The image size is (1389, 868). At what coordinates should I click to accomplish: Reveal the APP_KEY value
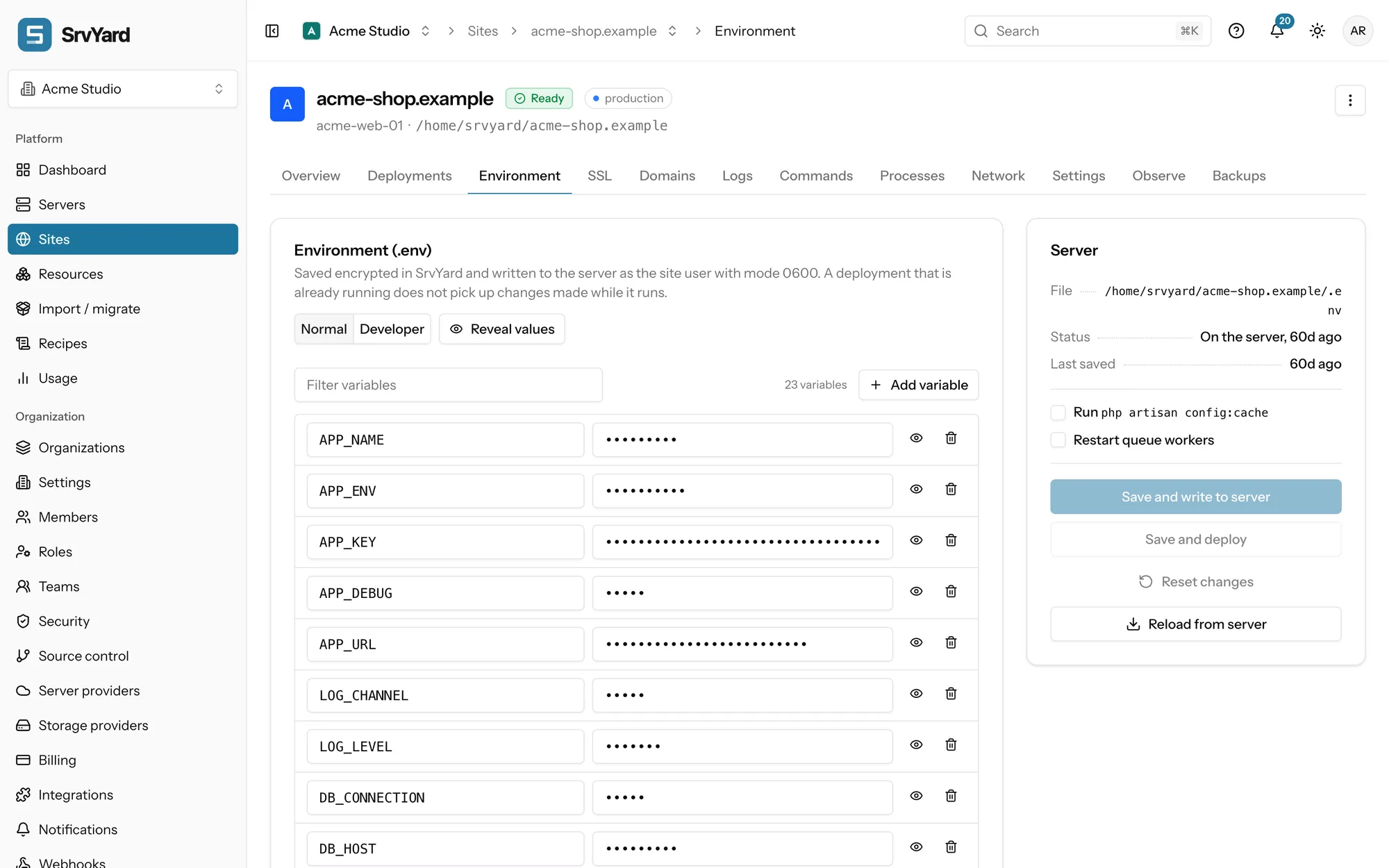point(917,540)
